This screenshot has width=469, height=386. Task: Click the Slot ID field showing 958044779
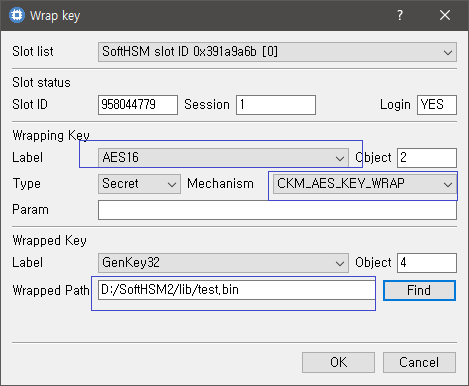pos(138,105)
